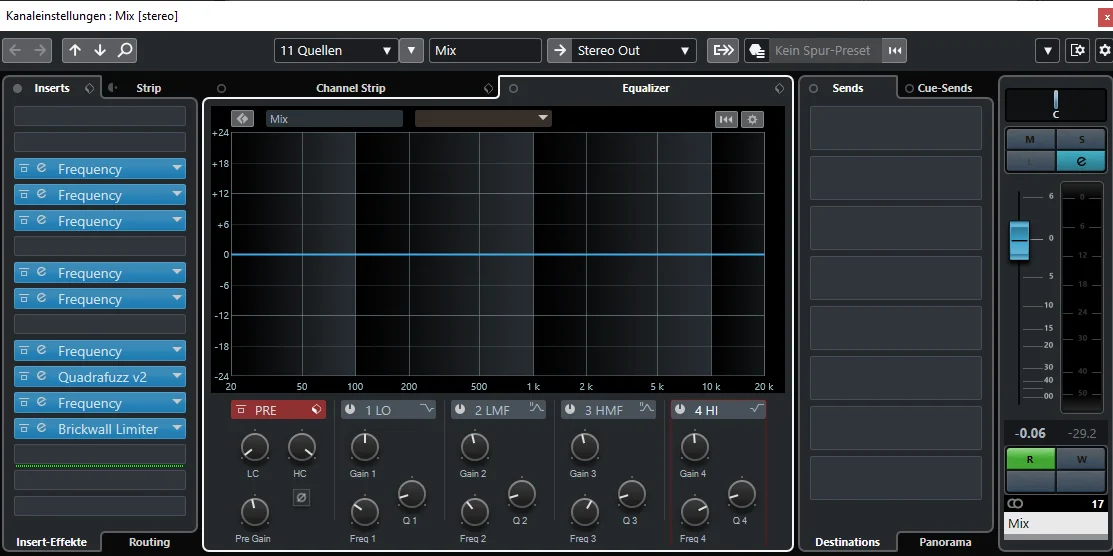This screenshot has height=556, width=1113.
Task: Switch to the Strip tab
Action: point(148,88)
